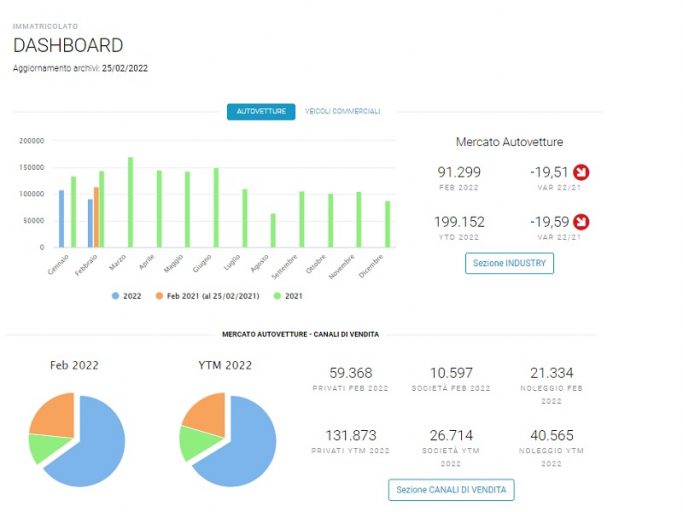The width and height of the screenshot is (683, 512).
Task: Click orange slice of YTM 2022 pie
Action: (x=208, y=414)
